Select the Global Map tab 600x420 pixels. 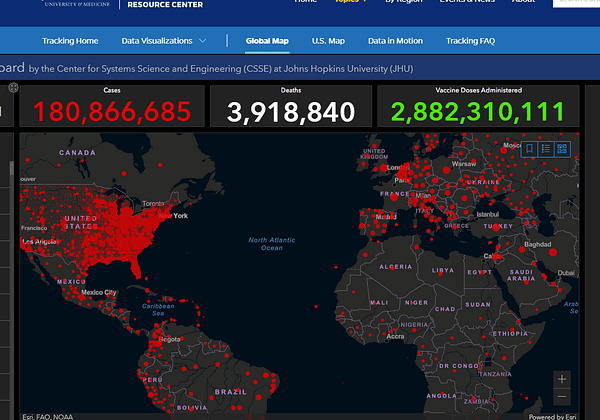(x=266, y=41)
